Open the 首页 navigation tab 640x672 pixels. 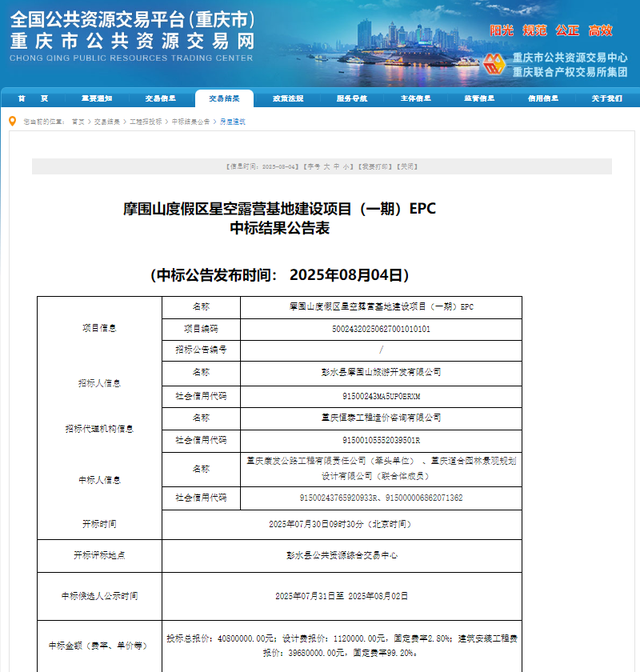(x=33, y=99)
